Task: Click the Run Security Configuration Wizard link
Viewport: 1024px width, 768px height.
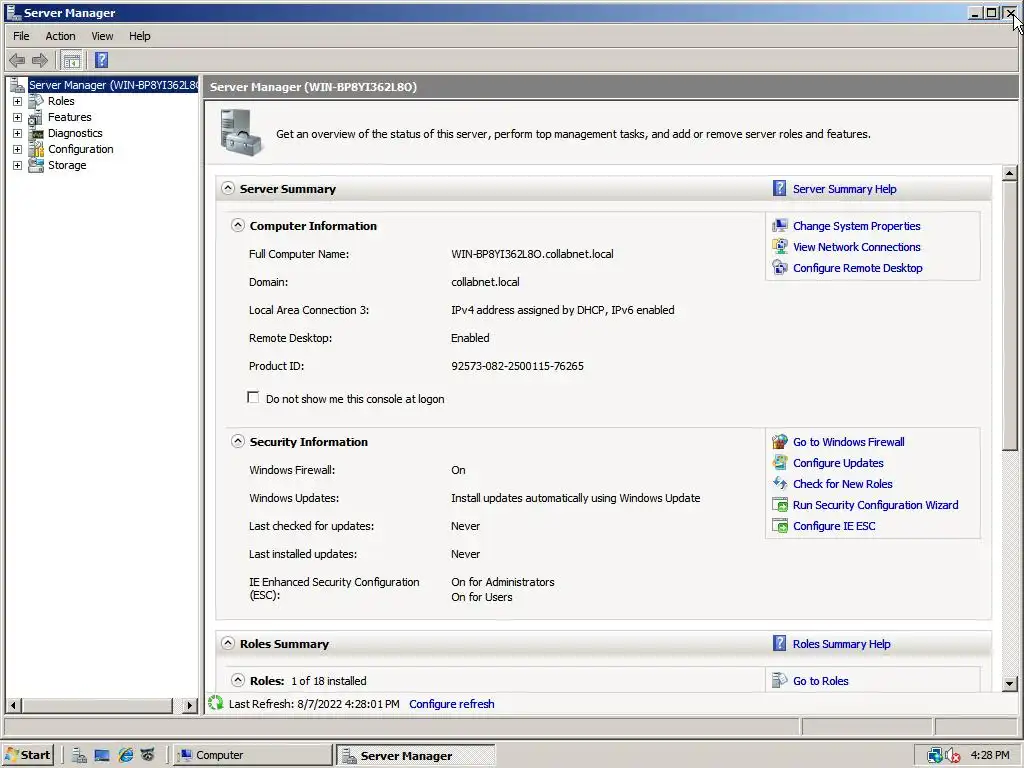Action: (875, 505)
